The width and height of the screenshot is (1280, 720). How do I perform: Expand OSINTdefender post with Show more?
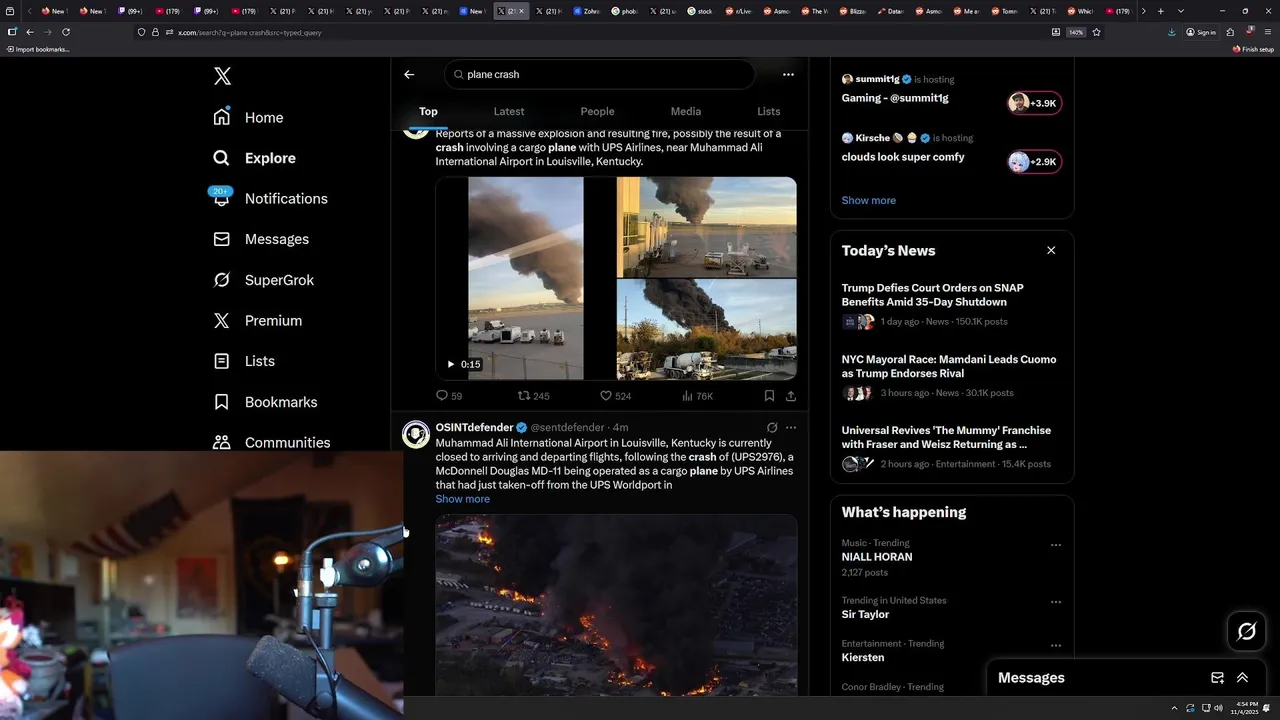[462, 499]
